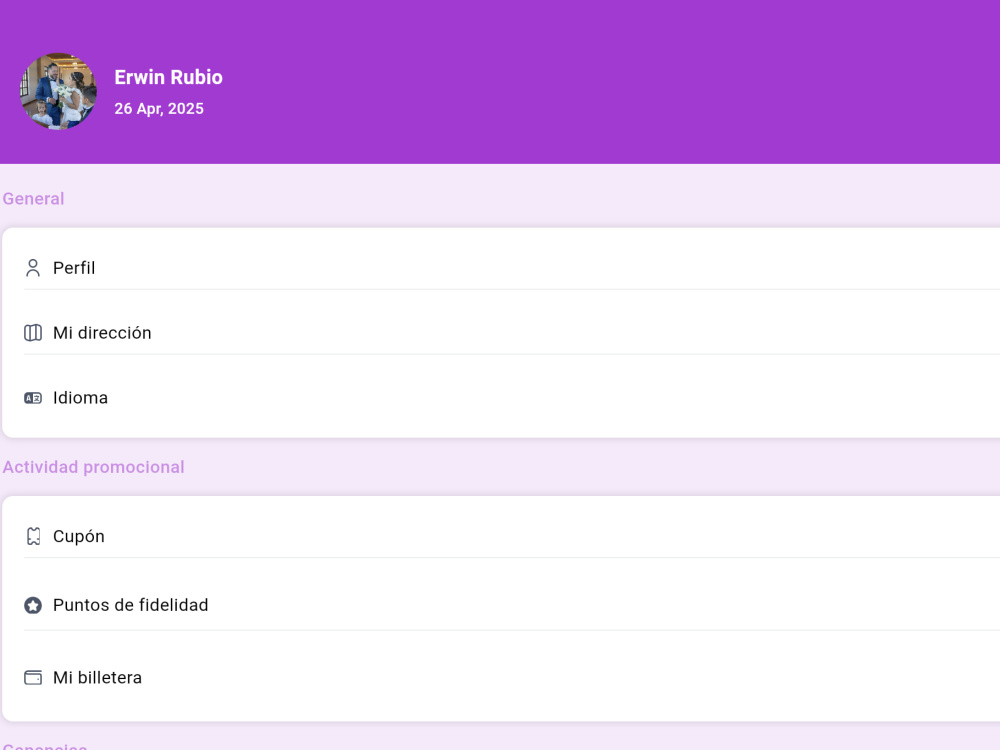
Task: Open the Cupón entry
Action: (511, 536)
